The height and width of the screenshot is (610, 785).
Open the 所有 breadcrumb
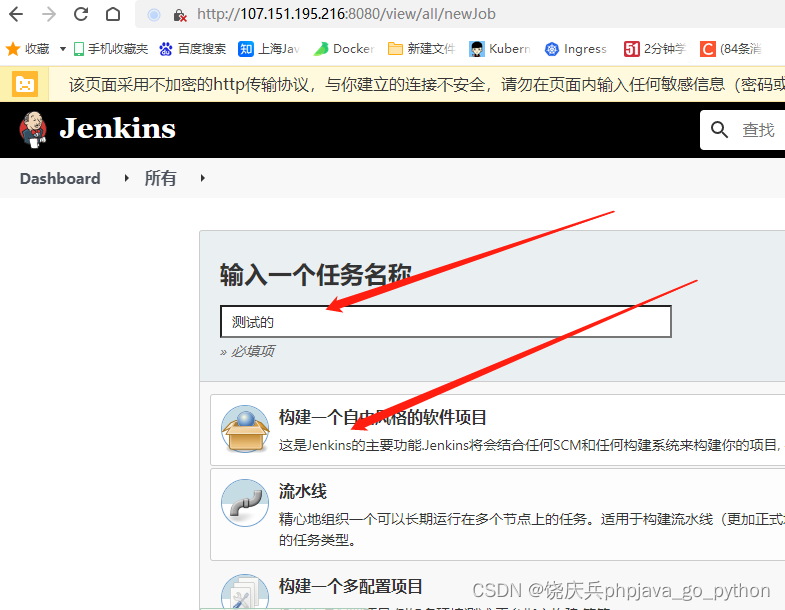160,178
